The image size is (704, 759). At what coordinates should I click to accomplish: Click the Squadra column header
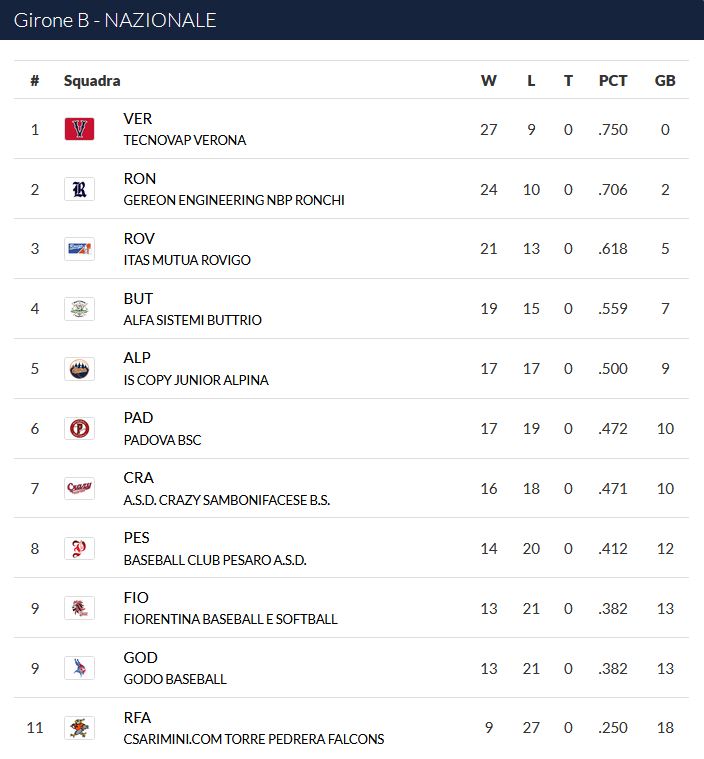pos(92,81)
